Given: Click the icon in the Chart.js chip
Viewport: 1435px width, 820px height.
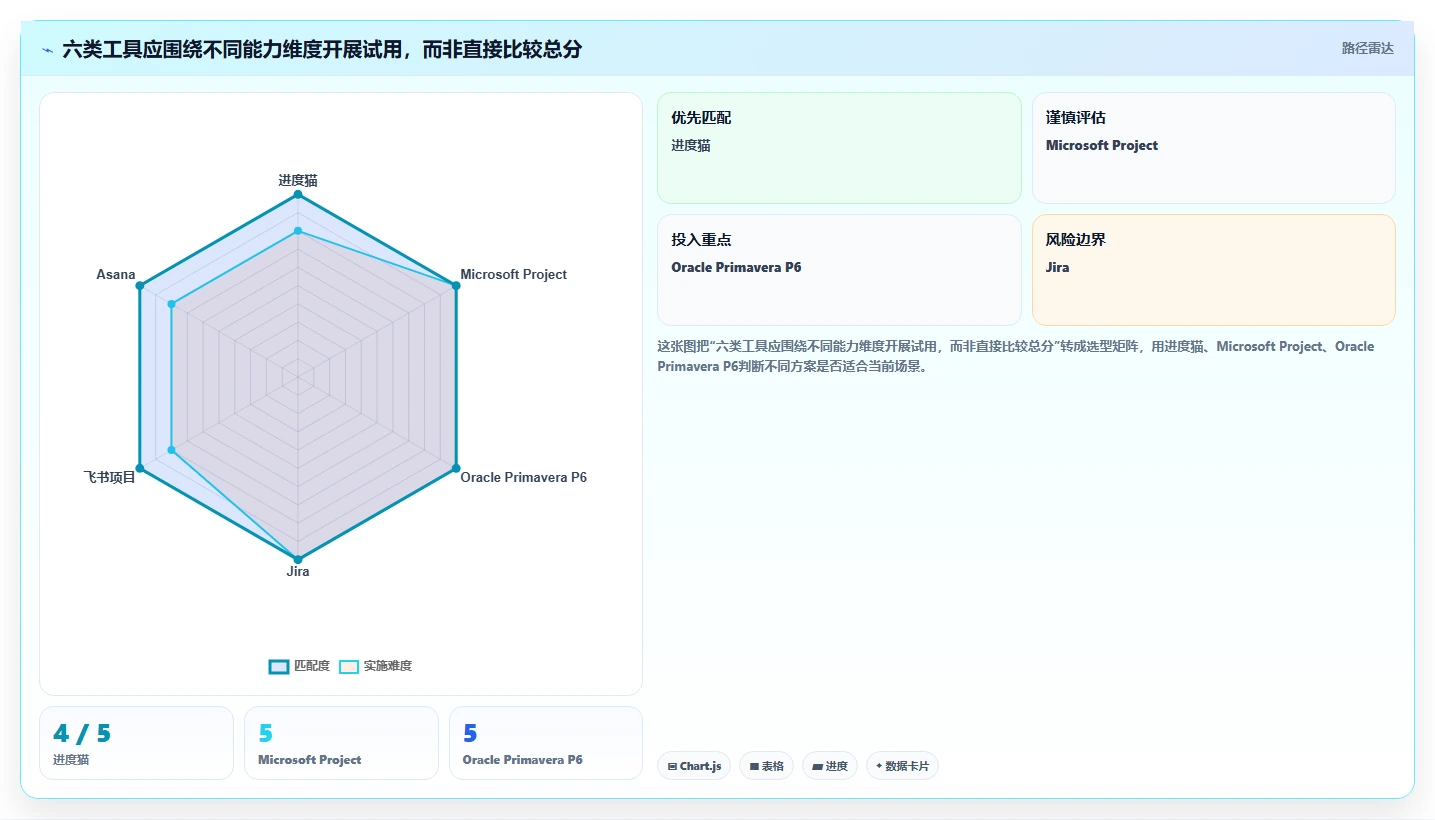Looking at the screenshot, I should pyautogui.click(x=672, y=767).
